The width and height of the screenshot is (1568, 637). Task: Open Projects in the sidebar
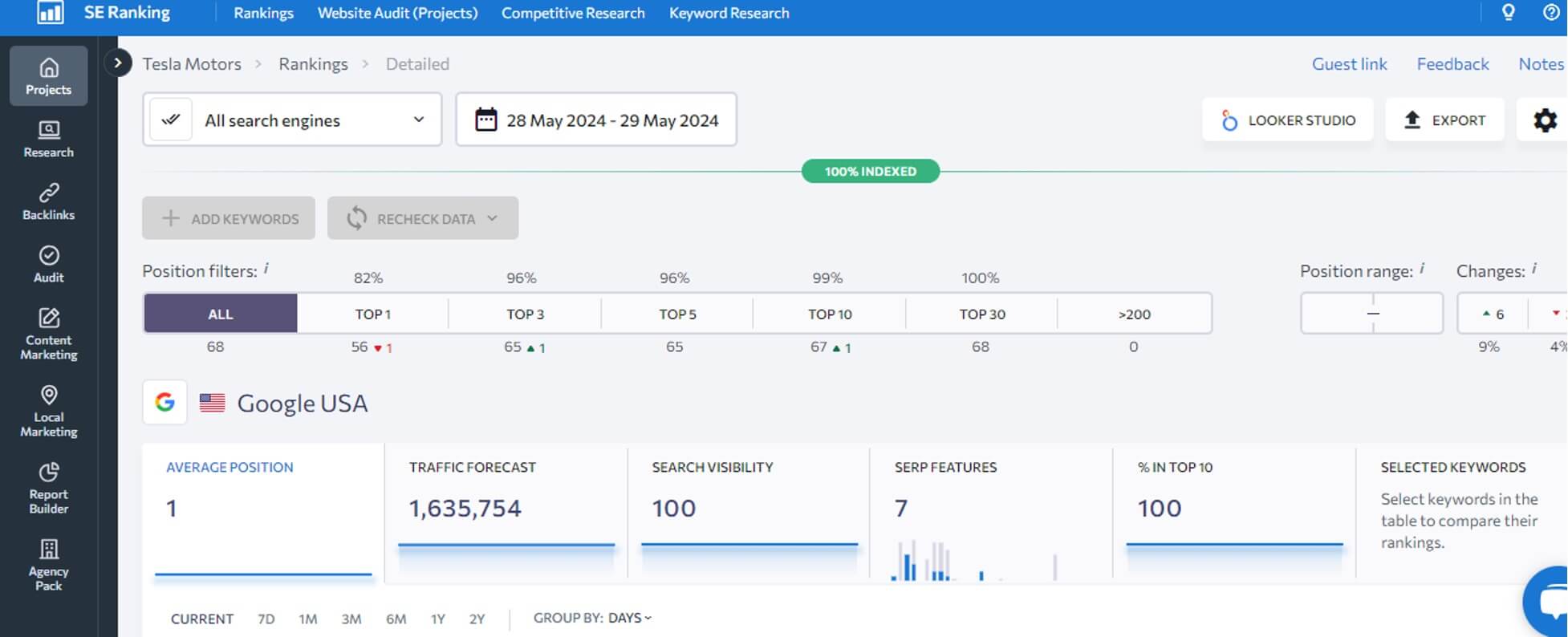pos(49,76)
